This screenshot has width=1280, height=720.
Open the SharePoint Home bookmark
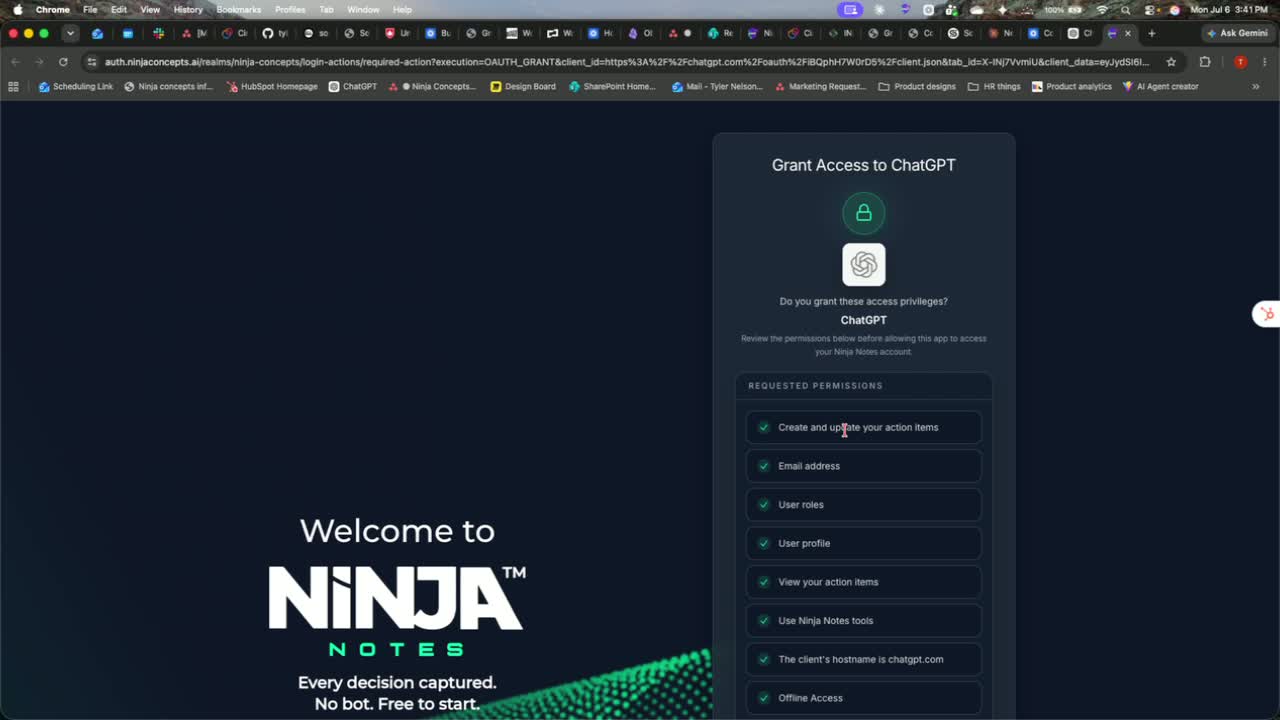pos(612,87)
